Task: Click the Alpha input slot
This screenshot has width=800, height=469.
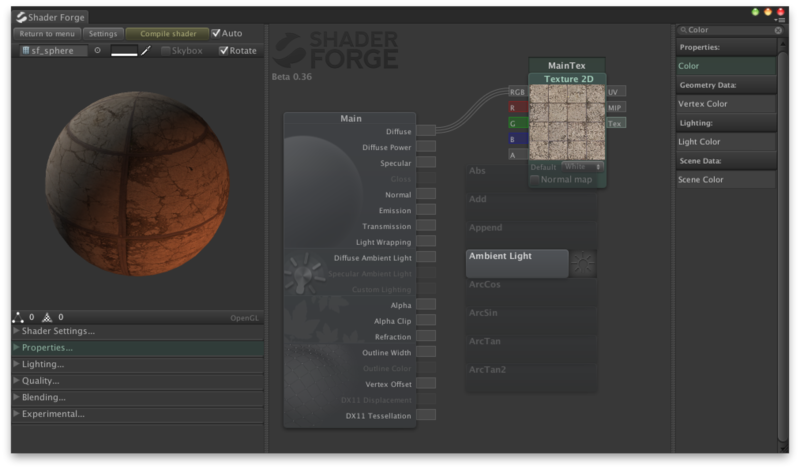Action: click(x=426, y=305)
